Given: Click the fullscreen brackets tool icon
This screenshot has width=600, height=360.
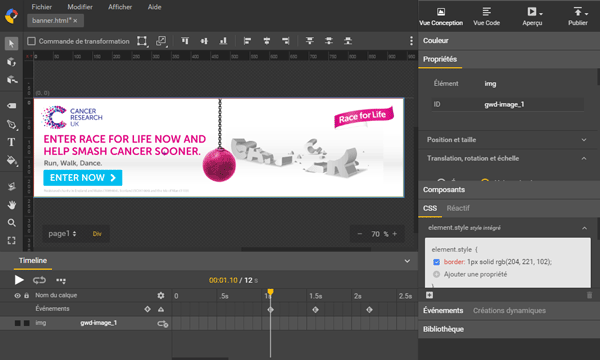Looking at the screenshot, I should click(x=11, y=240).
